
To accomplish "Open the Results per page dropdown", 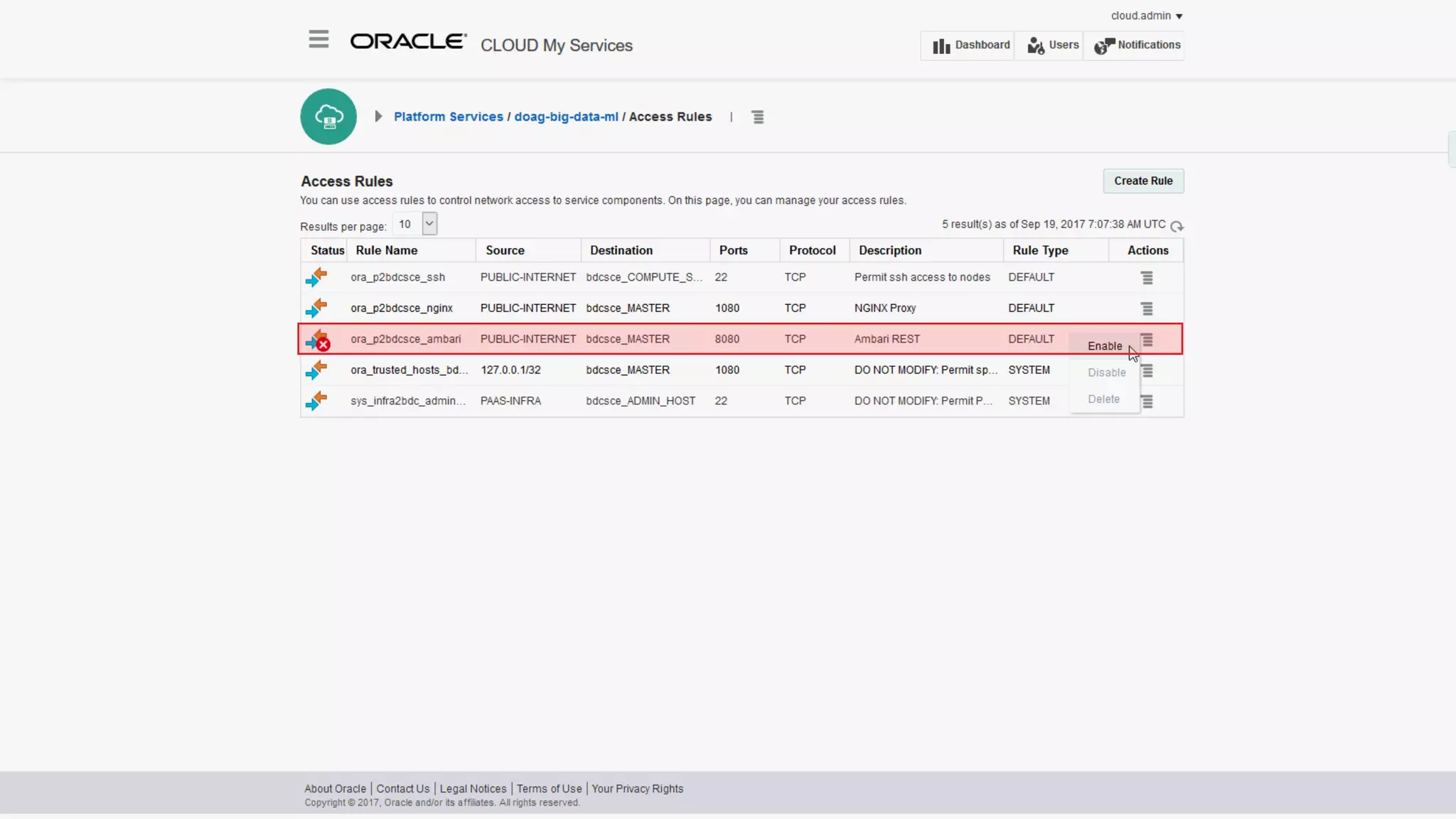I will pos(429,224).
